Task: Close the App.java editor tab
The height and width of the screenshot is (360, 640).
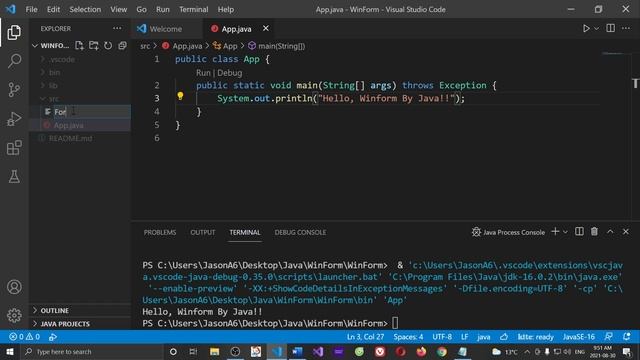Action: coord(266,28)
